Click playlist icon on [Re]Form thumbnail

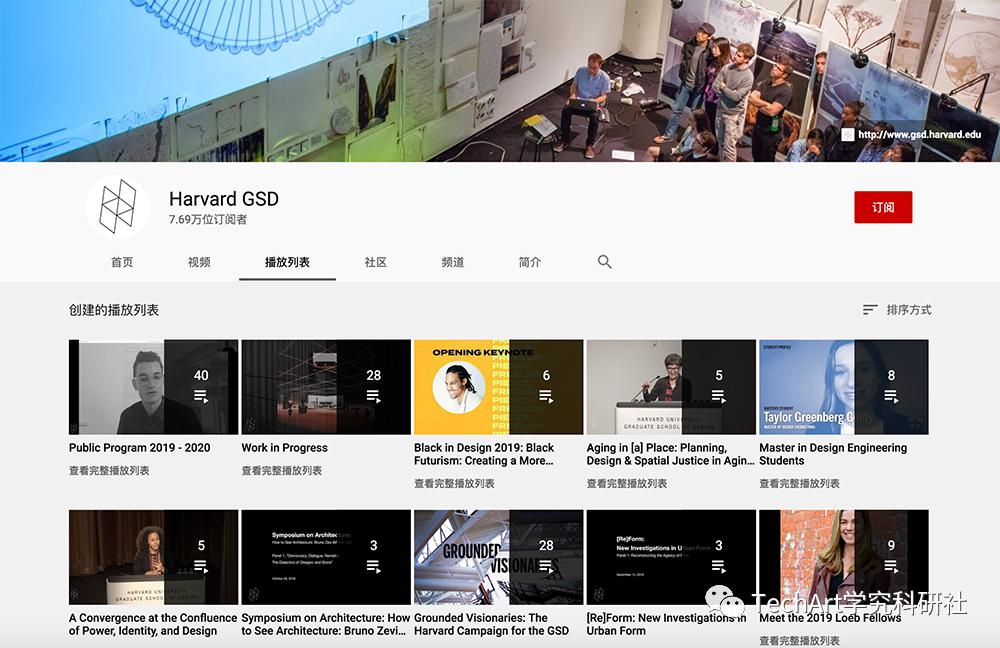click(x=719, y=566)
